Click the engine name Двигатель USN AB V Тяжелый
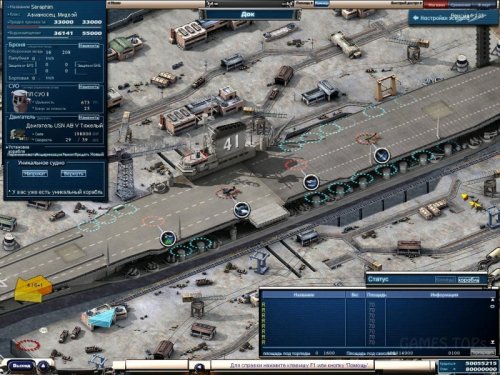500x375 pixels. point(64,126)
